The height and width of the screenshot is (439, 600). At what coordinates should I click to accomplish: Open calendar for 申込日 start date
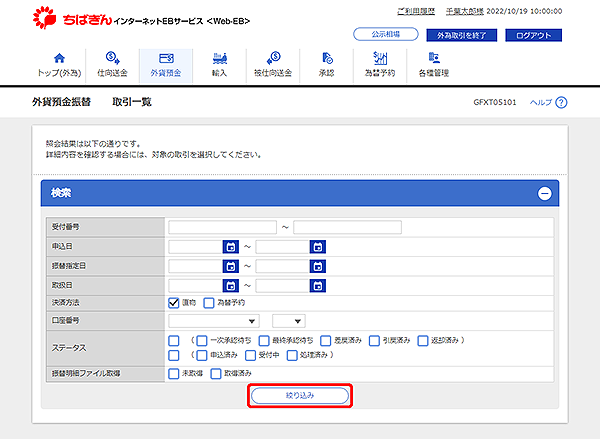click(231, 247)
